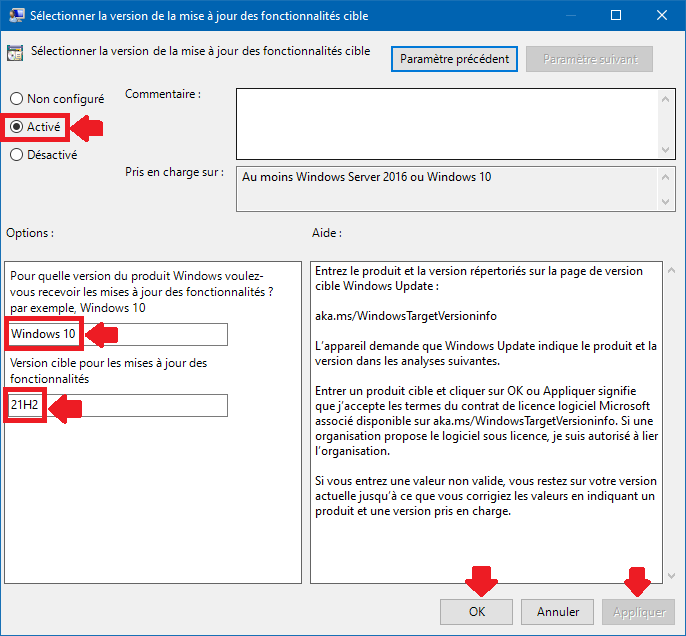The width and height of the screenshot is (686, 636).
Task: Confirm with the OK button
Action: (x=476, y=612)
